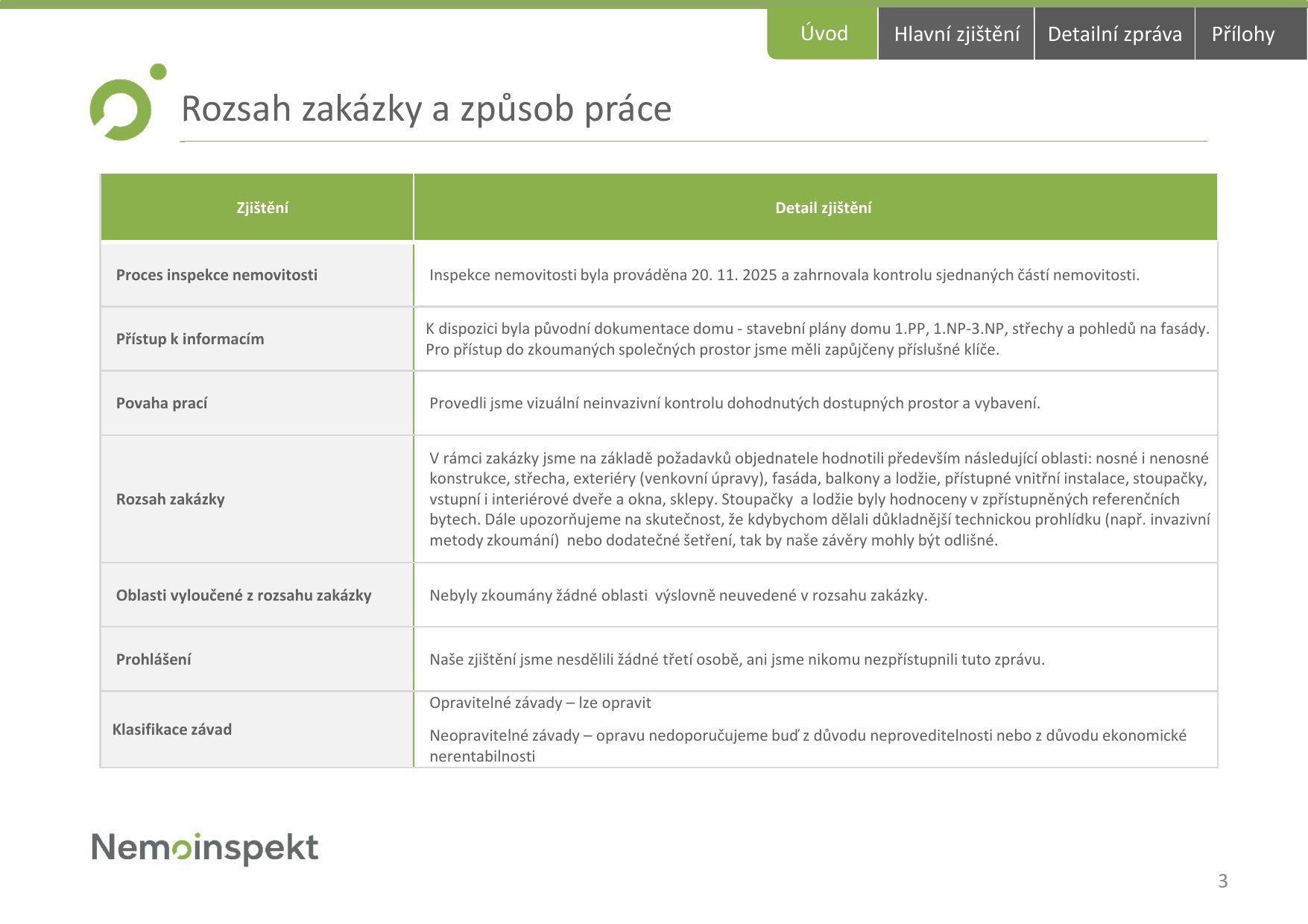Screen dimensions: 1308x924
Task: Click the Neopravitelné závady paragraph
Action: point(808,746)
